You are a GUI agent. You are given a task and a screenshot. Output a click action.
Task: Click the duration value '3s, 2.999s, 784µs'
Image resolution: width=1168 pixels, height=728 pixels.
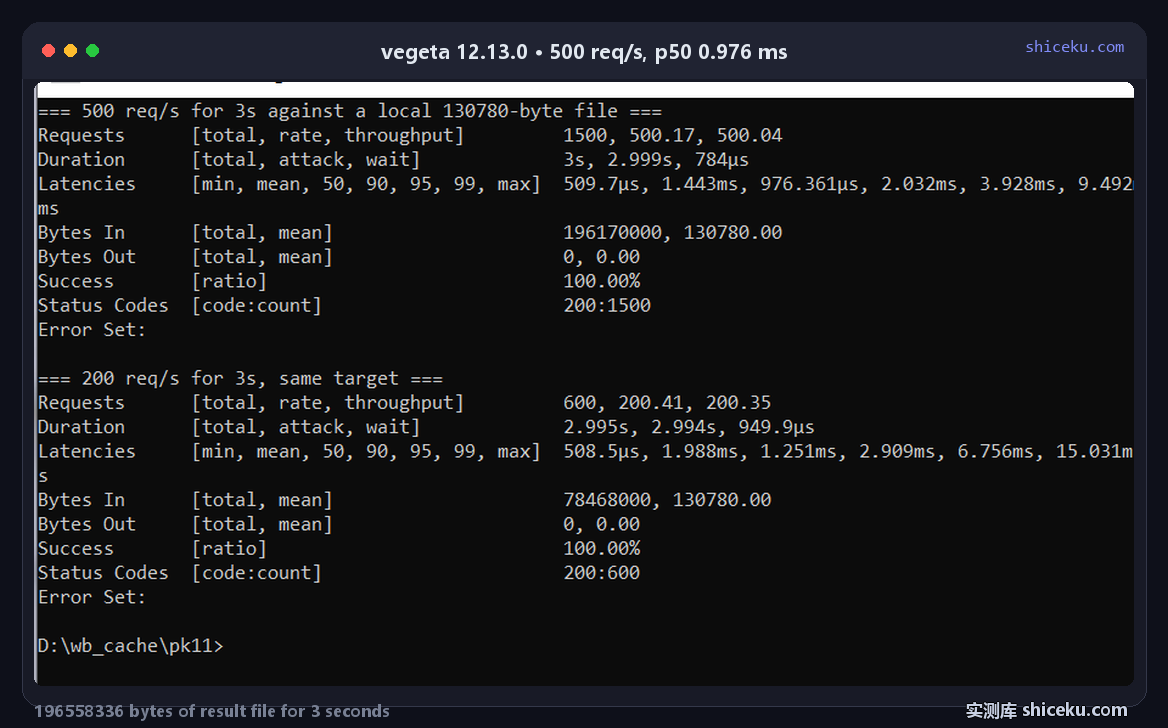point(656,160)
